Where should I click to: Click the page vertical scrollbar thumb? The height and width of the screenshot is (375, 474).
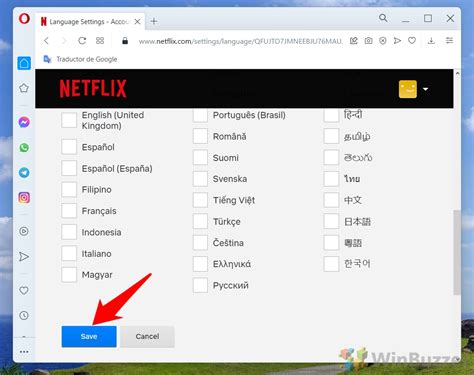457,252
